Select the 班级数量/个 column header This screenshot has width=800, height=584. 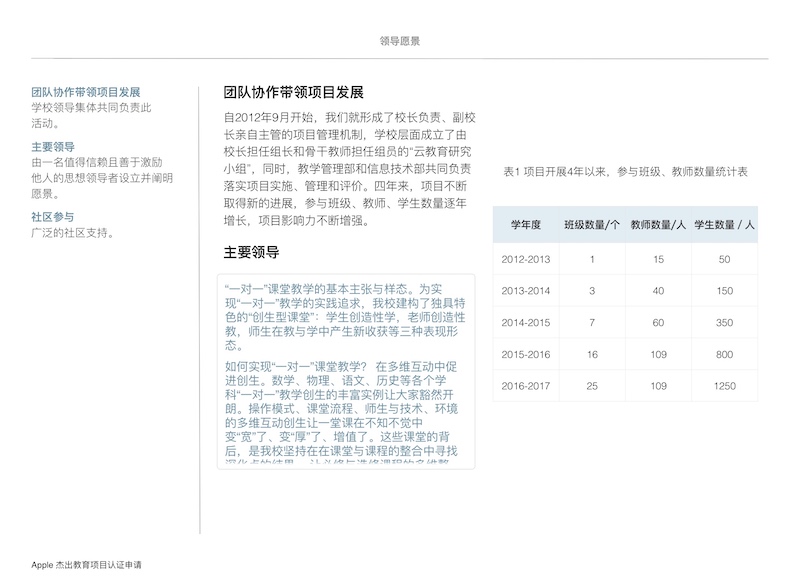[592, 225]
